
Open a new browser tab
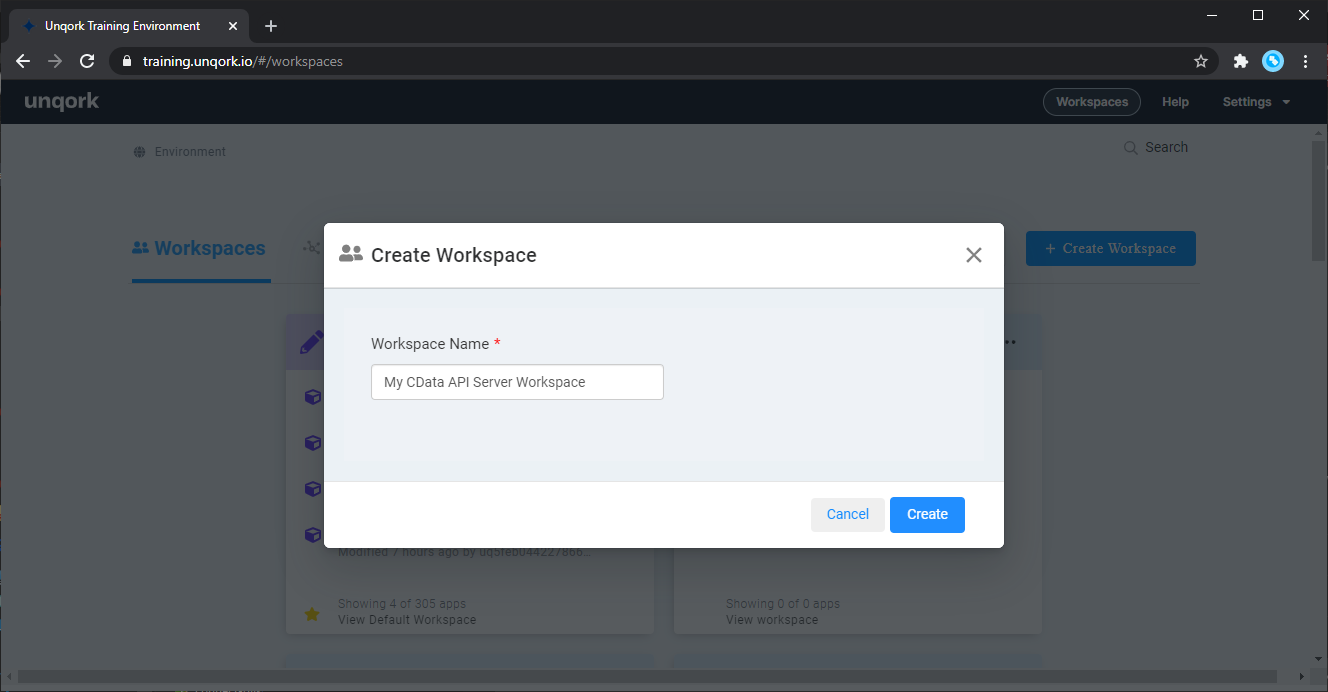click(x=270, y=26)
